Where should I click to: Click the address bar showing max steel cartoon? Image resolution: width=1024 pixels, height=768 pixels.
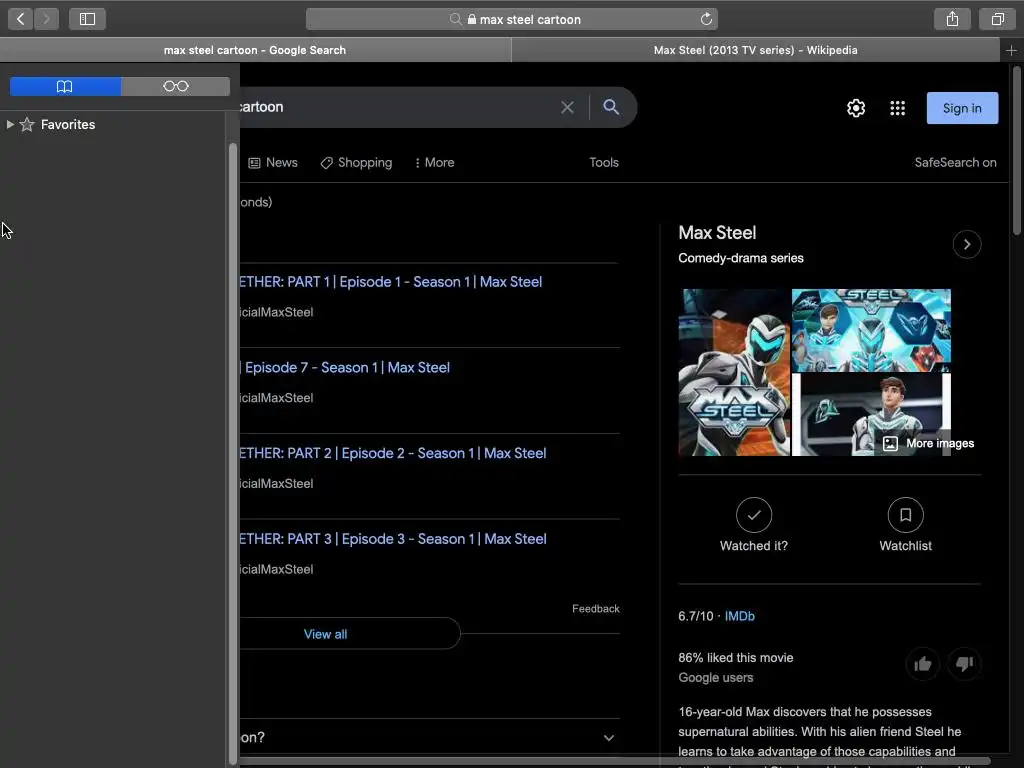[x=512, y=19]
